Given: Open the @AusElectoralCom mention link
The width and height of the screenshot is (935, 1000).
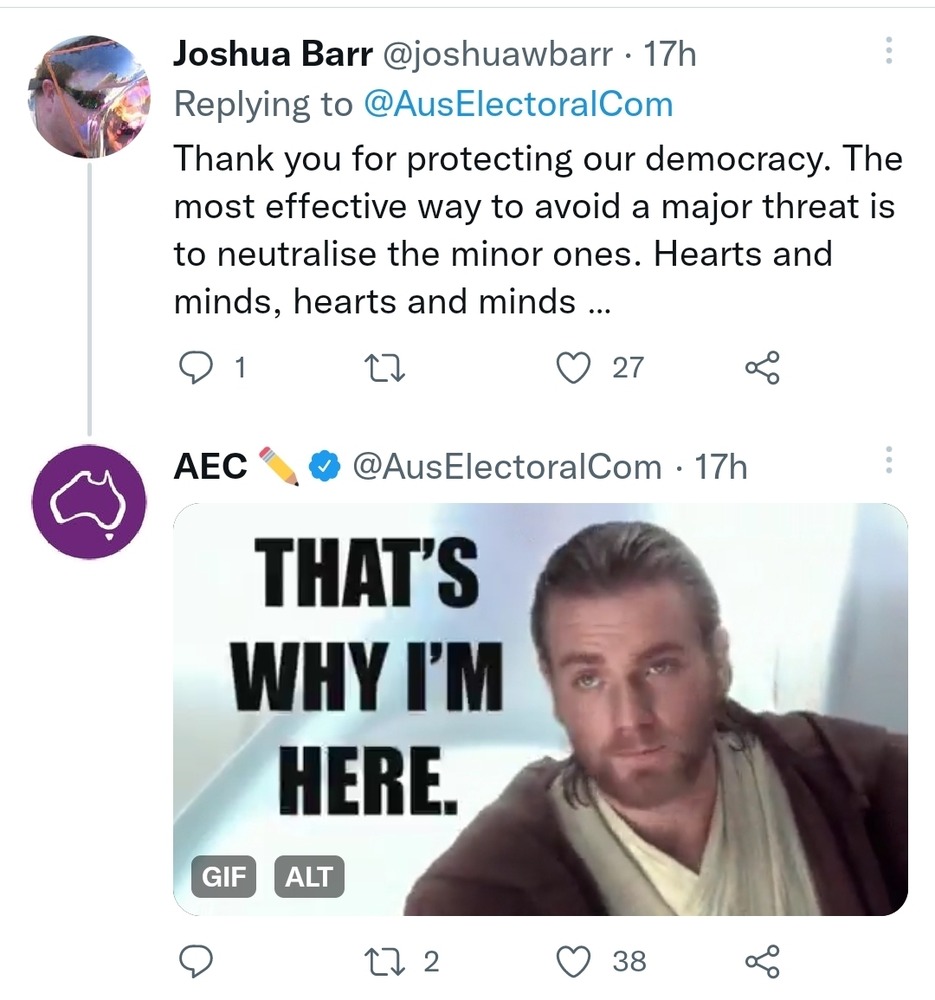Looking at the screenshot, I should (519, 104).
